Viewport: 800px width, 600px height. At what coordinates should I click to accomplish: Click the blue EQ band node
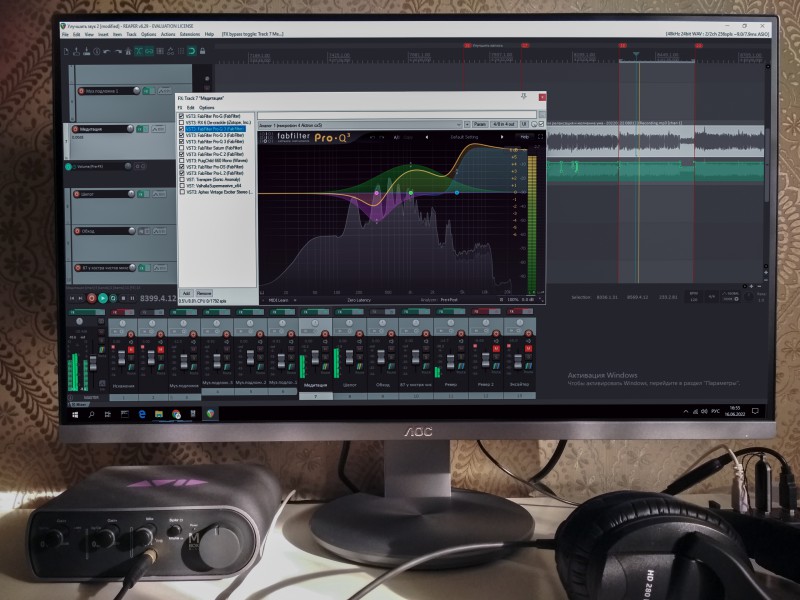(x=457, y=192)
